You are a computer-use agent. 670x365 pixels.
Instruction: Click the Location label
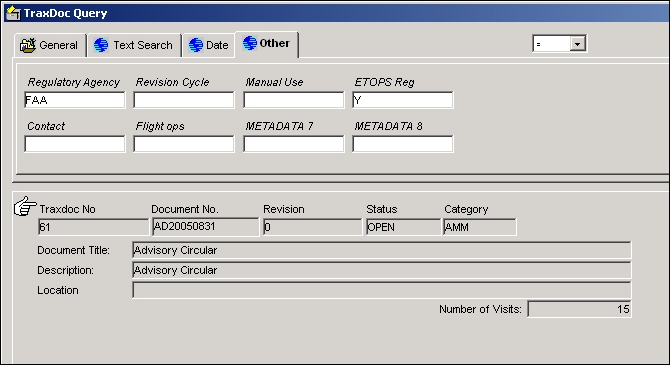(x=58, y=290)
